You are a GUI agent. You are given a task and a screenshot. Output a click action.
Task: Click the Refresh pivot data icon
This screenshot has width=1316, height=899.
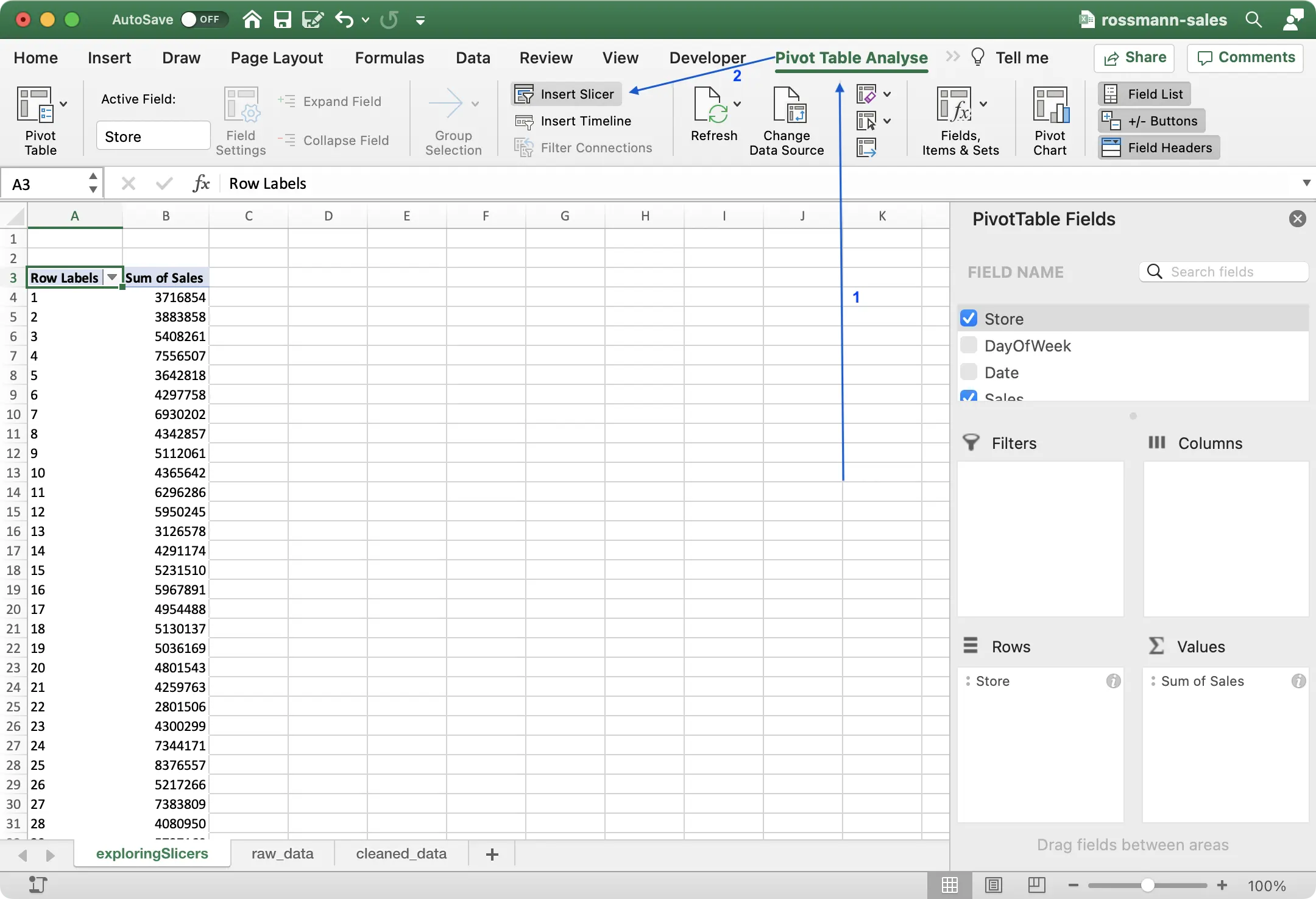coord(709,106)
